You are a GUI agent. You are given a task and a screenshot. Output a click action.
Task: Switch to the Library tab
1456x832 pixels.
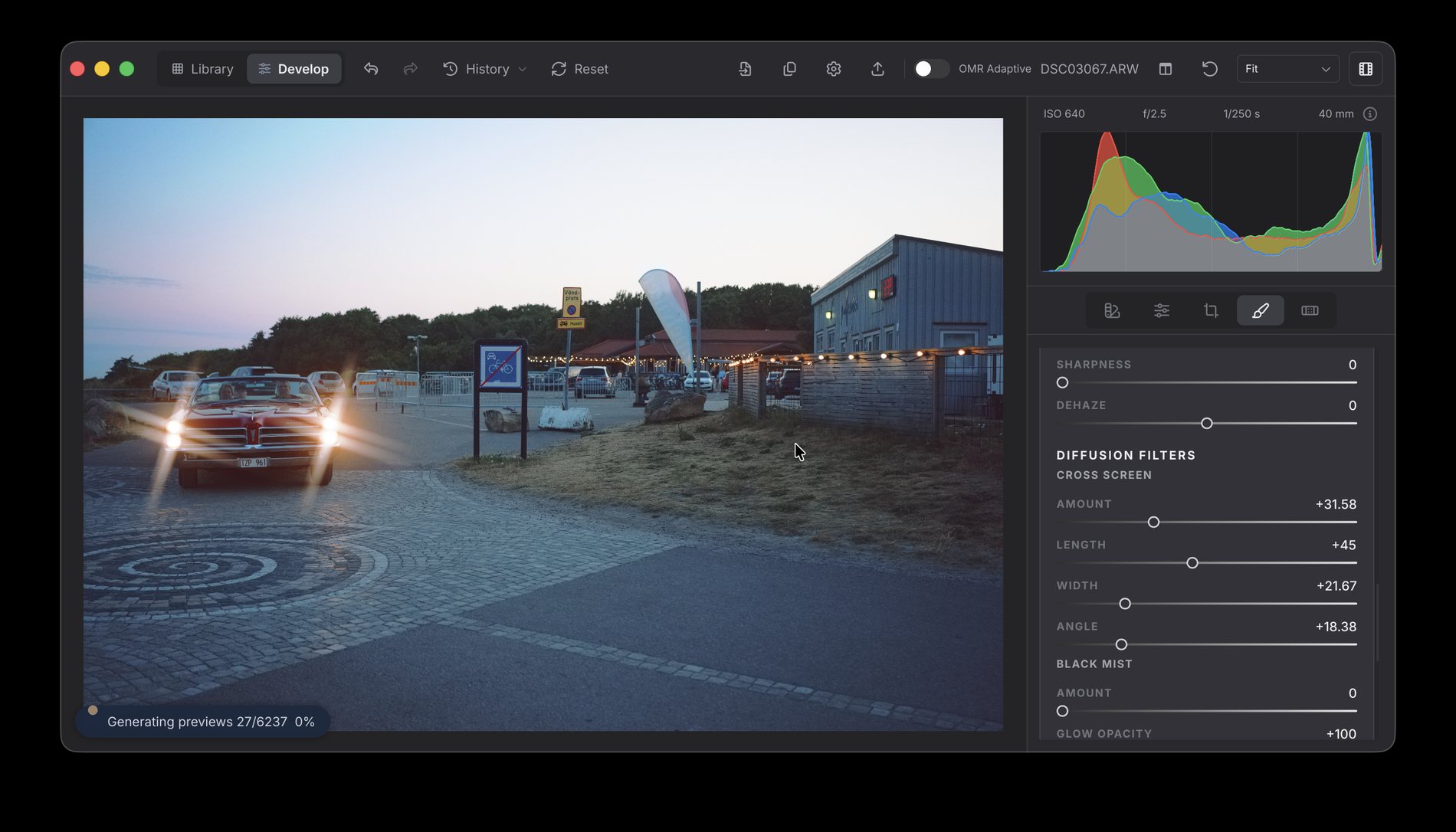click(x=202, y=69)
